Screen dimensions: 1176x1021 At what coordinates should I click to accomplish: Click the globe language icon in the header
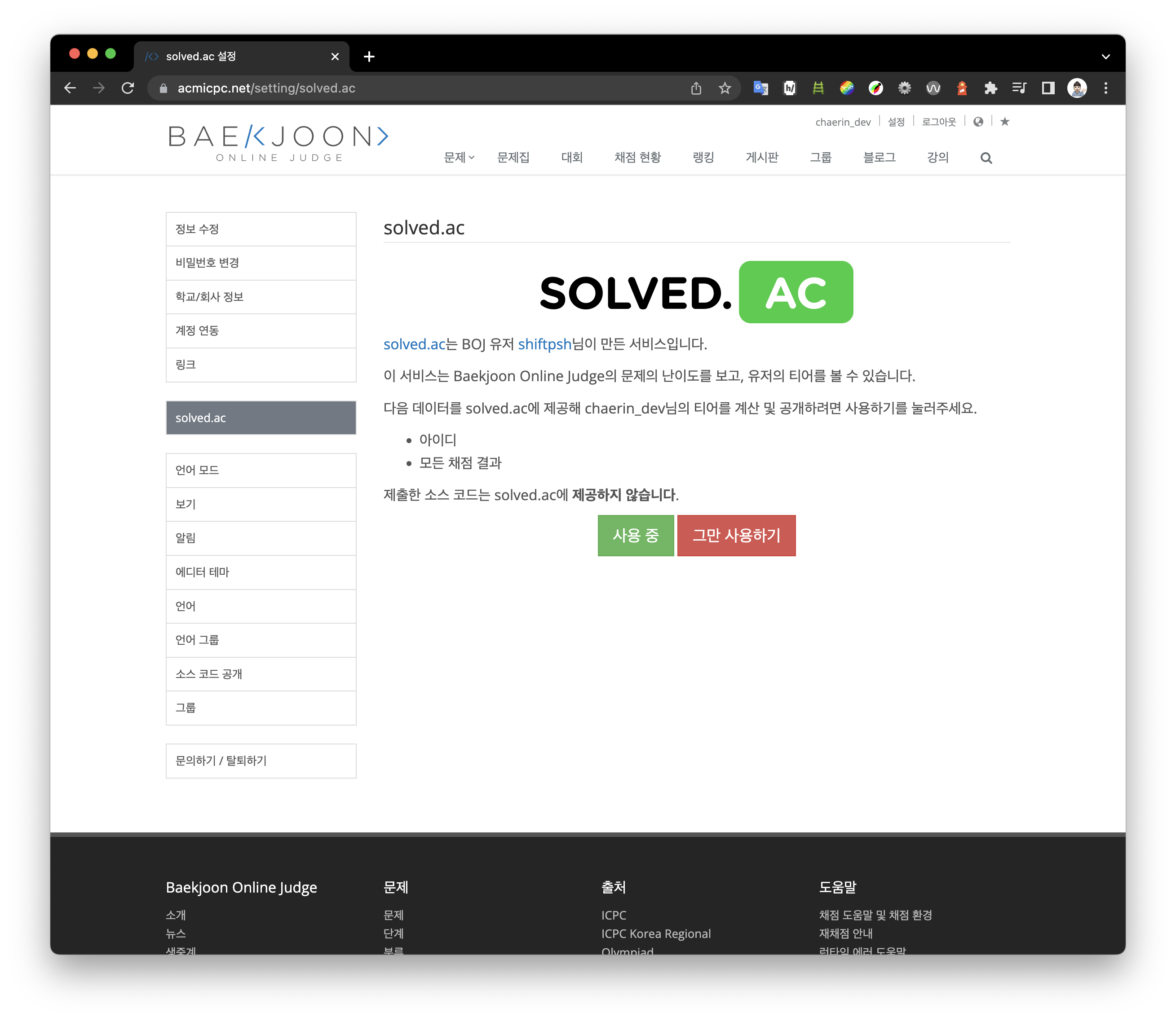(978, 121)
